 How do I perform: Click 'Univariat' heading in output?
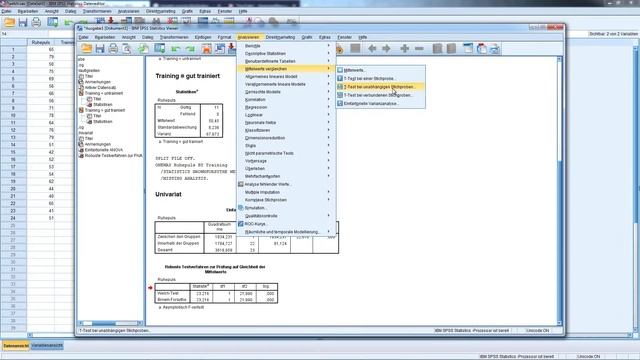coord(168,194)
